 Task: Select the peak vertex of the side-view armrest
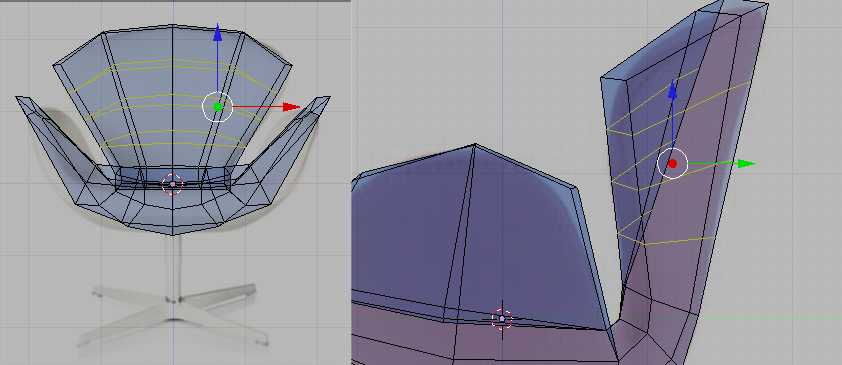click(475, 144)
